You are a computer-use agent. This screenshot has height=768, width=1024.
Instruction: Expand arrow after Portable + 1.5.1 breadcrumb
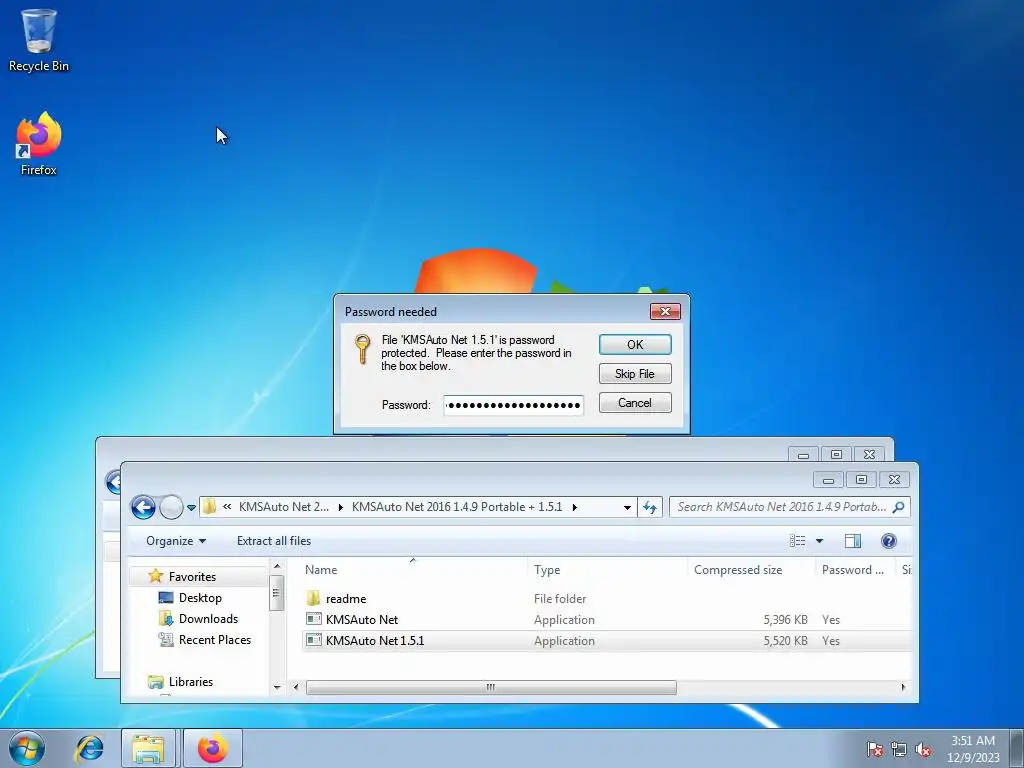[x=575, y=507]
